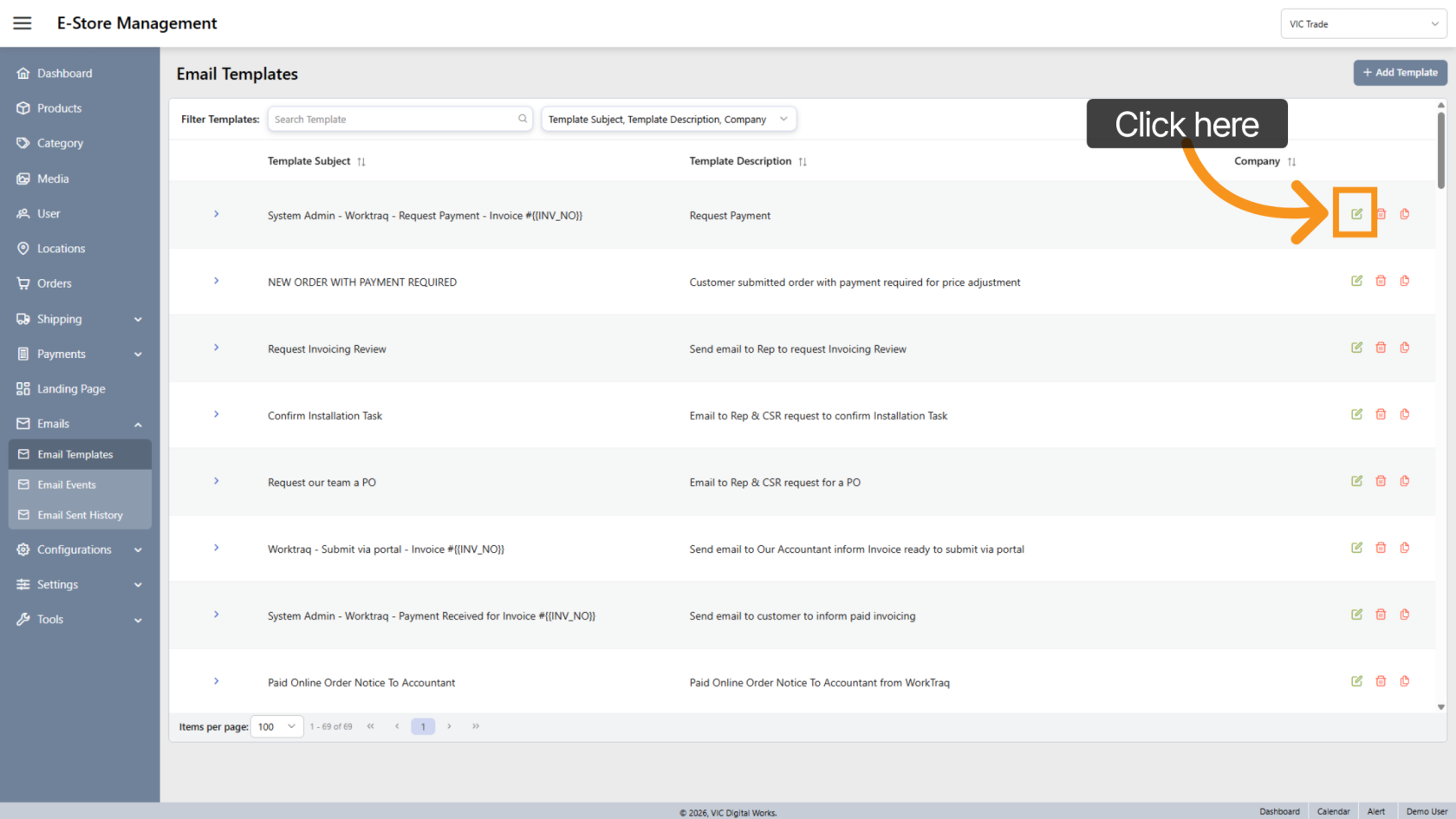Expand the Confirm Installation Task row
Viewport: 1456px width, 819px height.
tap(217, 414)
